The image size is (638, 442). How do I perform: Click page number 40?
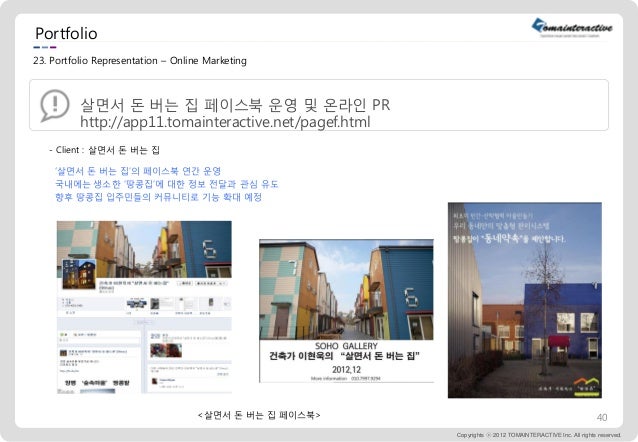602,417
